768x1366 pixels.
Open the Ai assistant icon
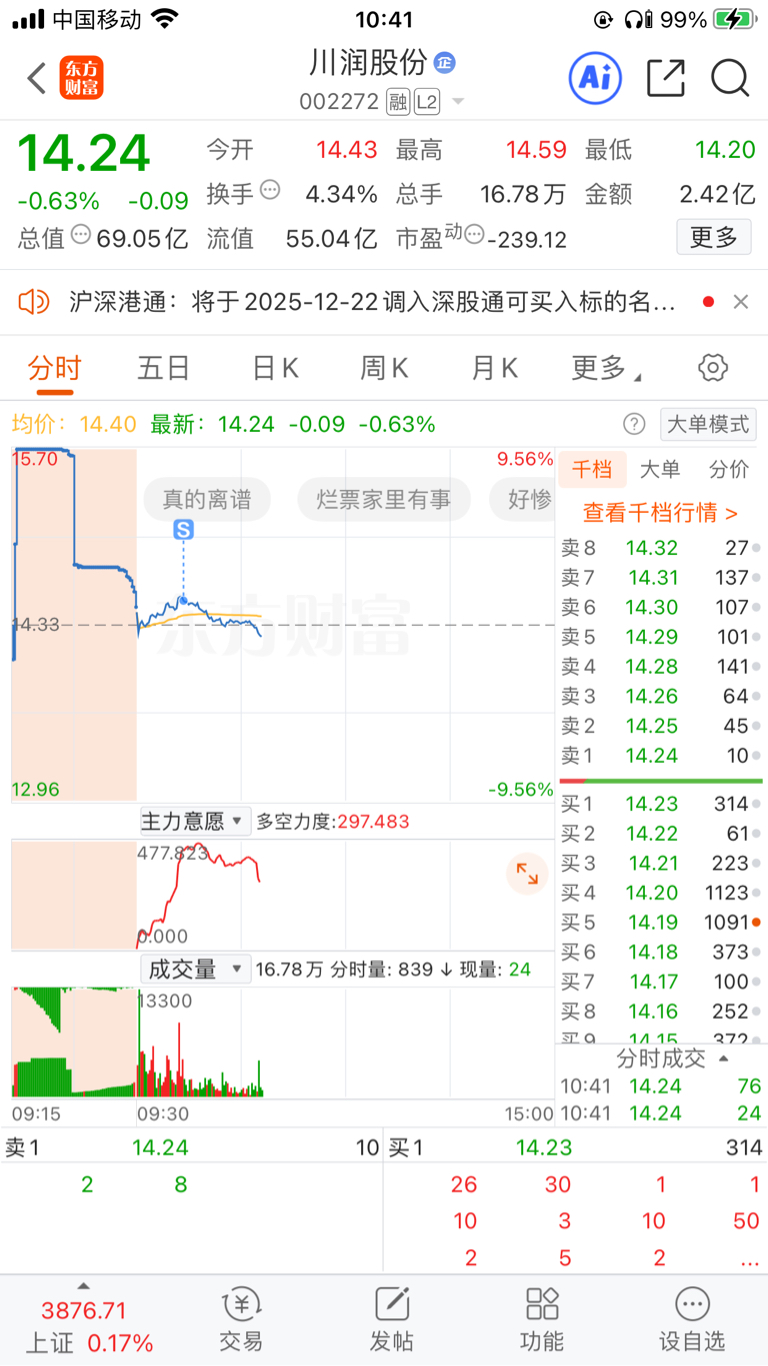click(595, 78)
